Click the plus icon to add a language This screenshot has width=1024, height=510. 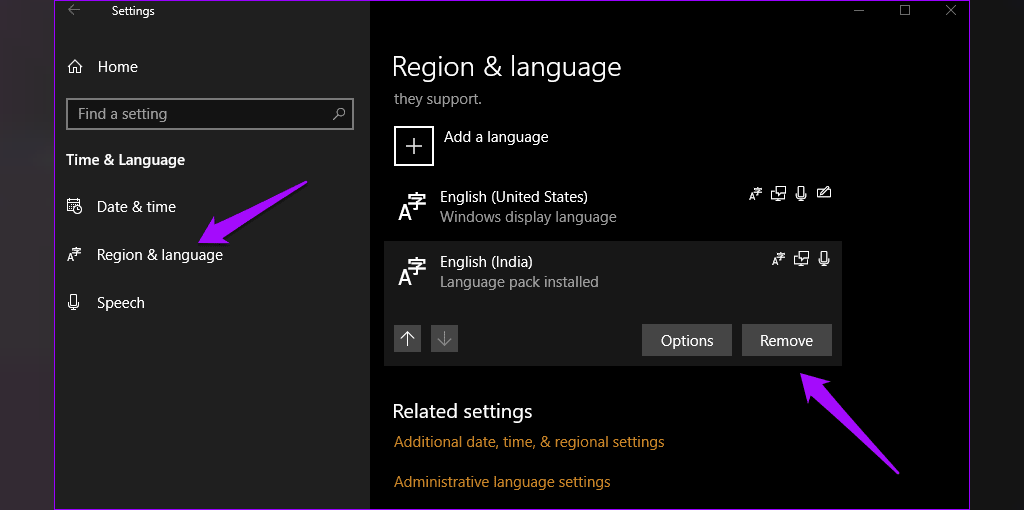(x=413, y=146)
